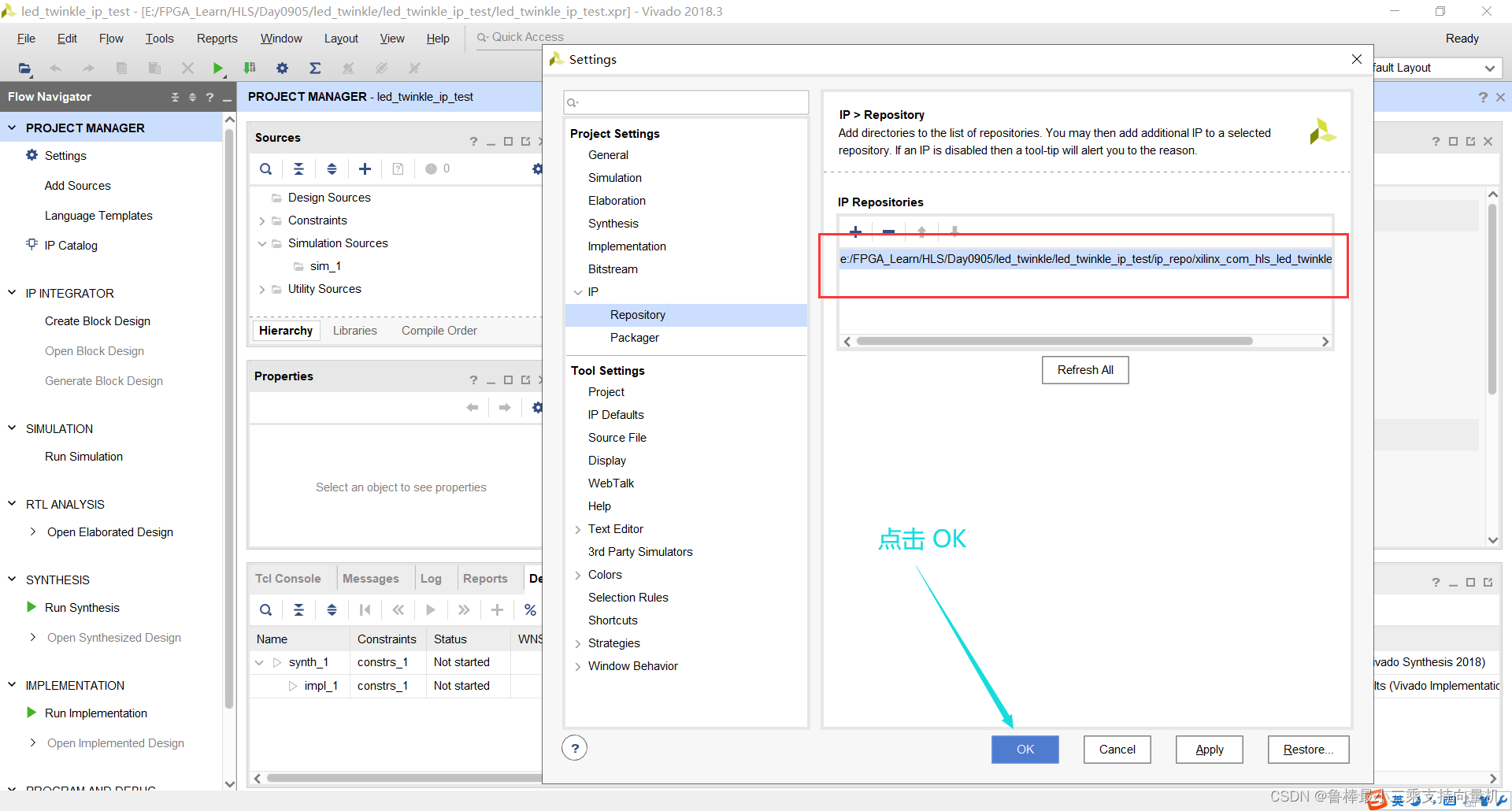Click the Properties panel gear icon
The image size is (1512, 811).
tap(537, 407)
